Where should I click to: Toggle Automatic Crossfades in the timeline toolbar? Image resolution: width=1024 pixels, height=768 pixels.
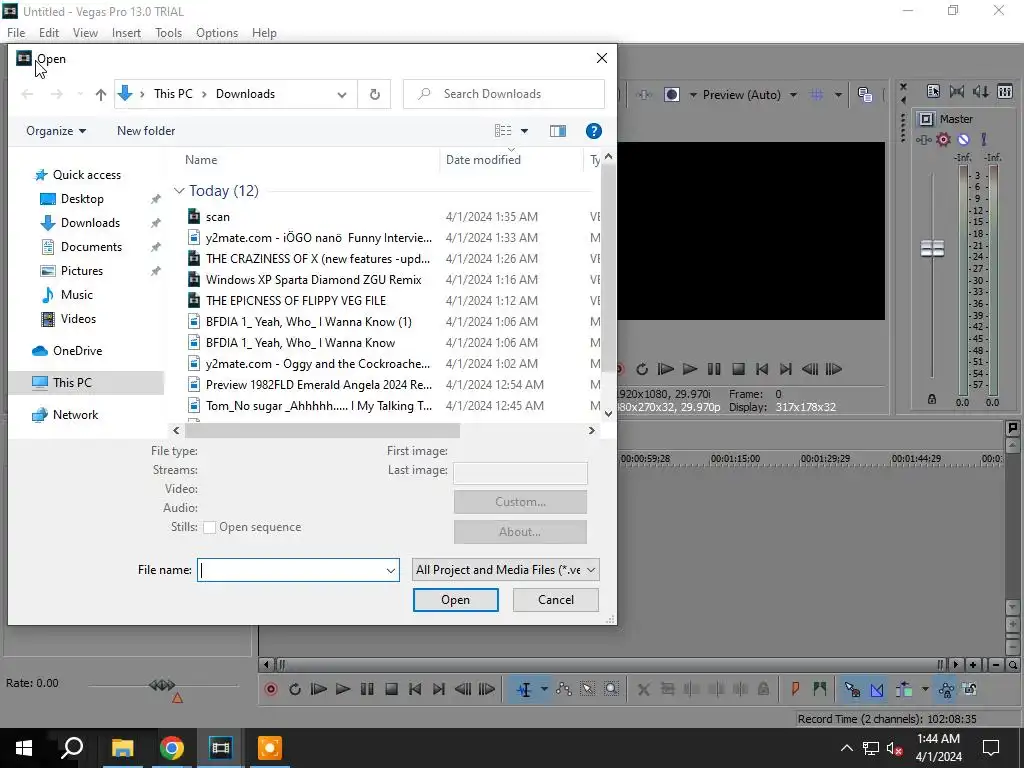877,689
